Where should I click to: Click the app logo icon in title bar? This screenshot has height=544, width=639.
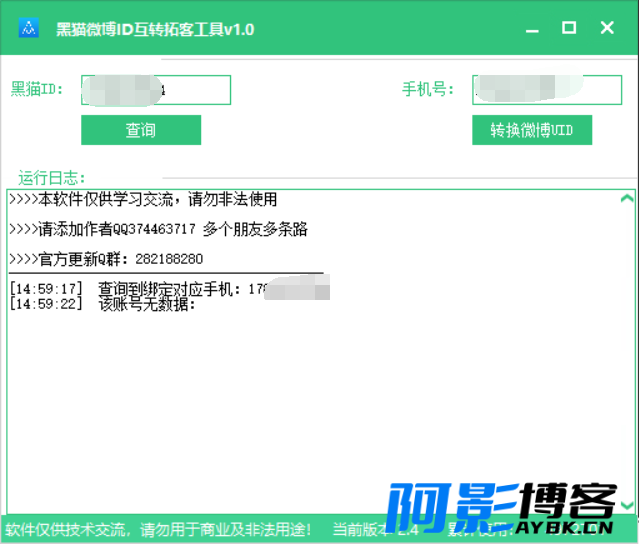(29, 28)
